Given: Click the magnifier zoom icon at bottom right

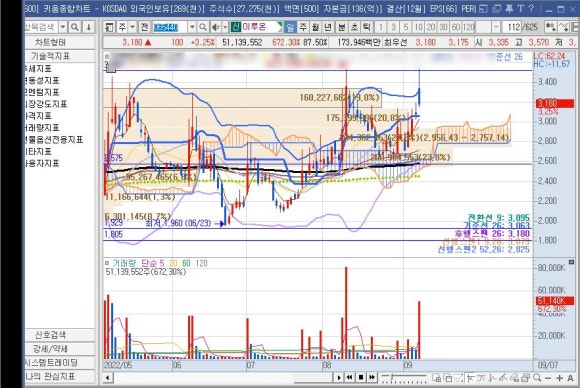Looking at the screenshot, I should [x=537, y=378].
